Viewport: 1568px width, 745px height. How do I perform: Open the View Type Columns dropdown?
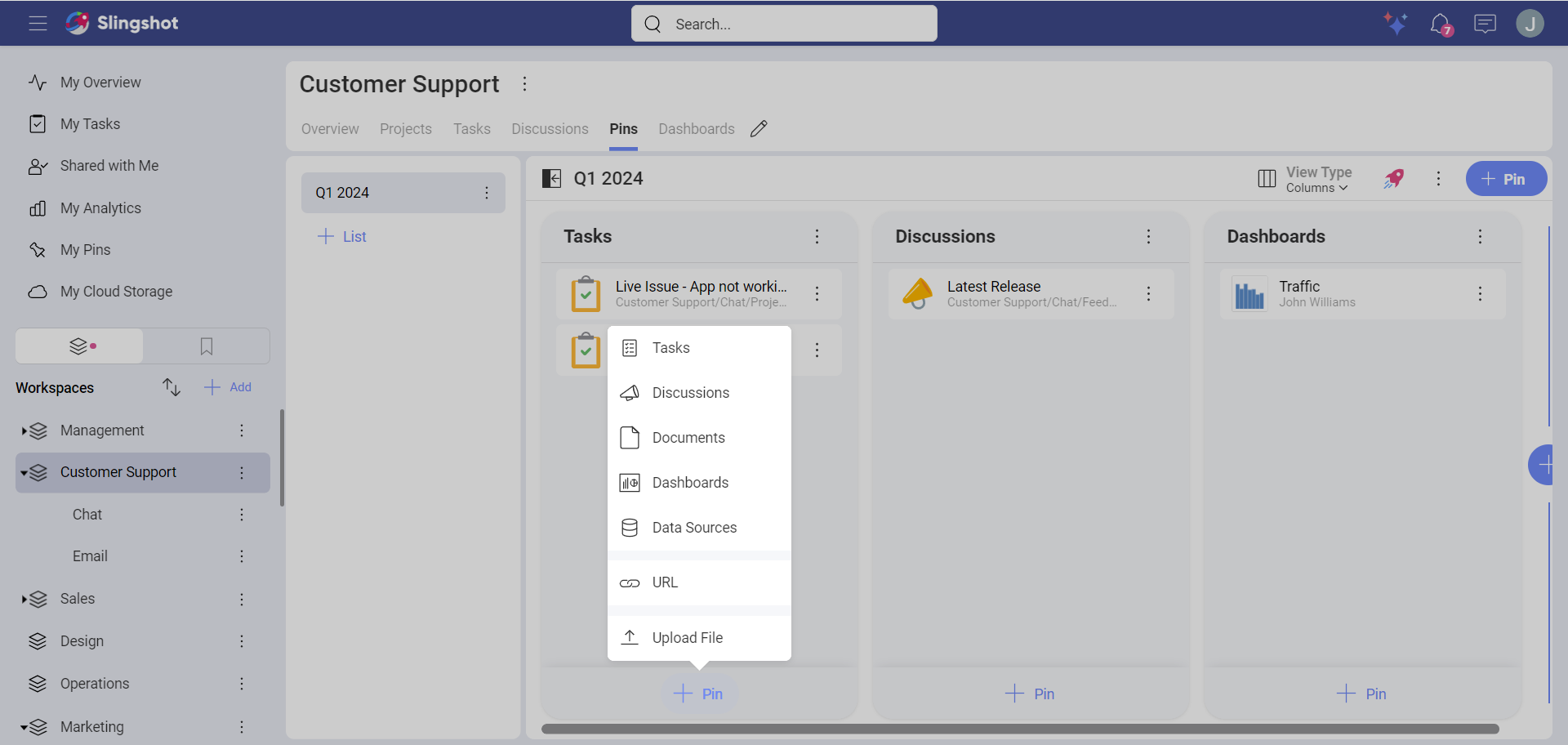[1316, 179]
